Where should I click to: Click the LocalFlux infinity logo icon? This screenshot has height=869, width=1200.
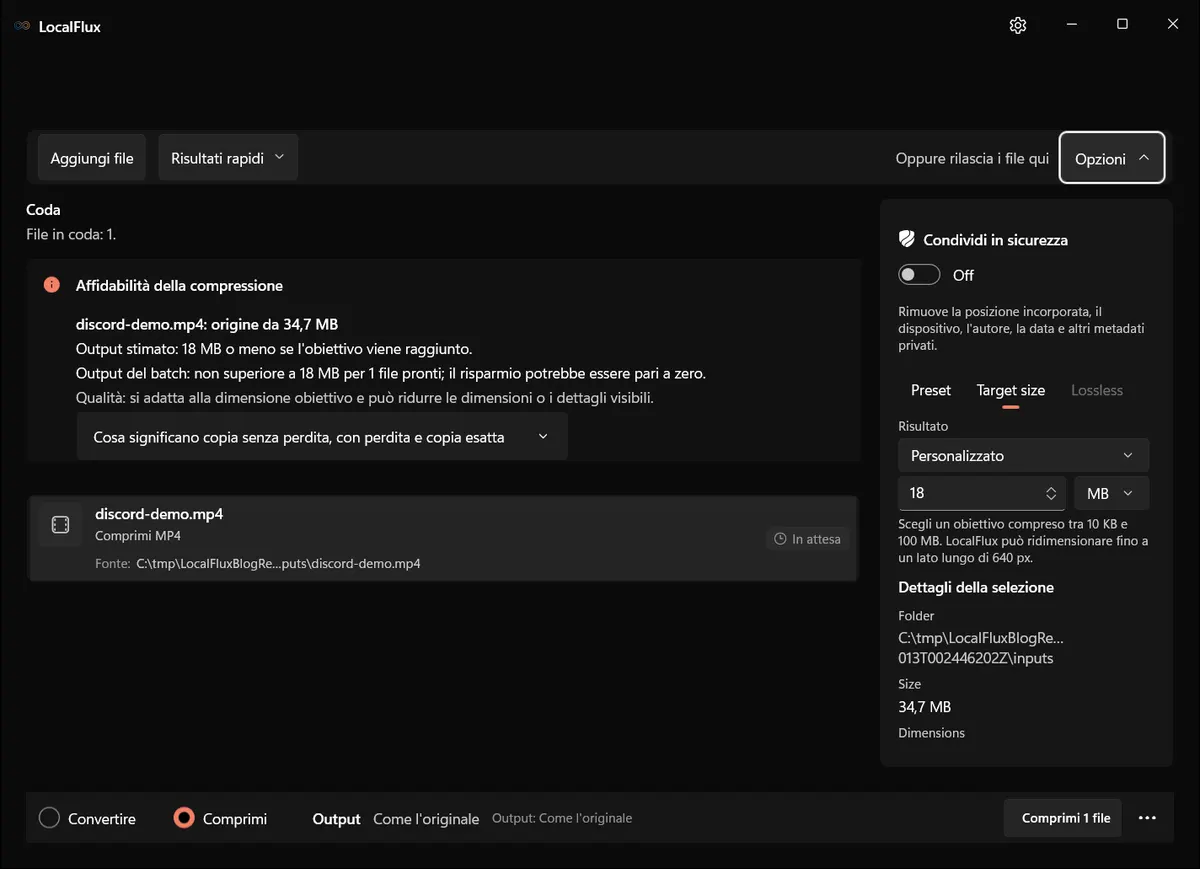tap(22, 26)
